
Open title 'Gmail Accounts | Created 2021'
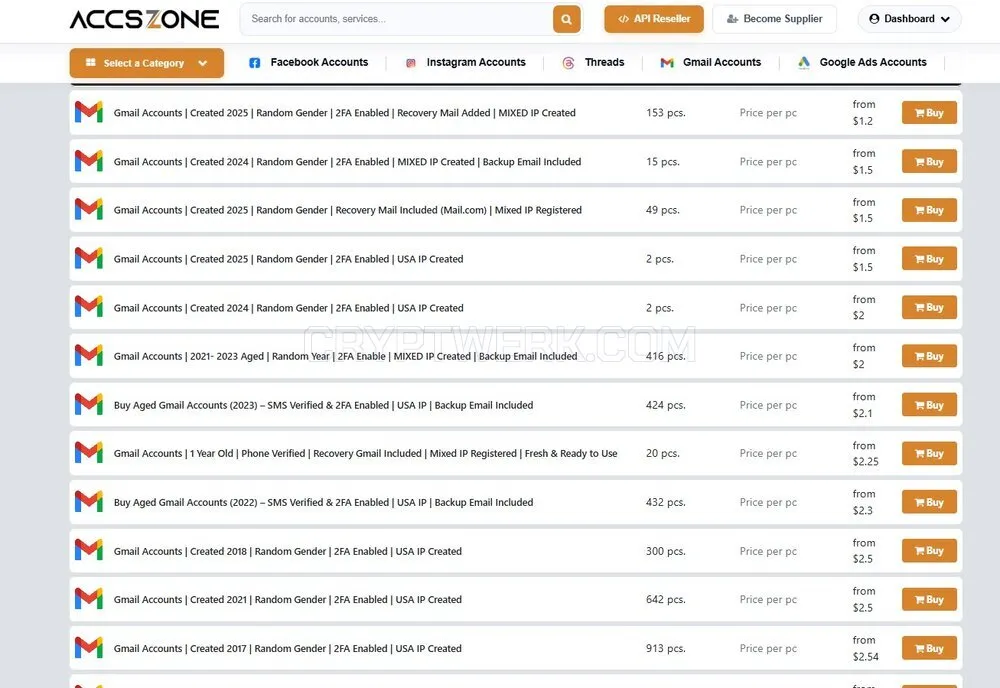tap(288, 600)
